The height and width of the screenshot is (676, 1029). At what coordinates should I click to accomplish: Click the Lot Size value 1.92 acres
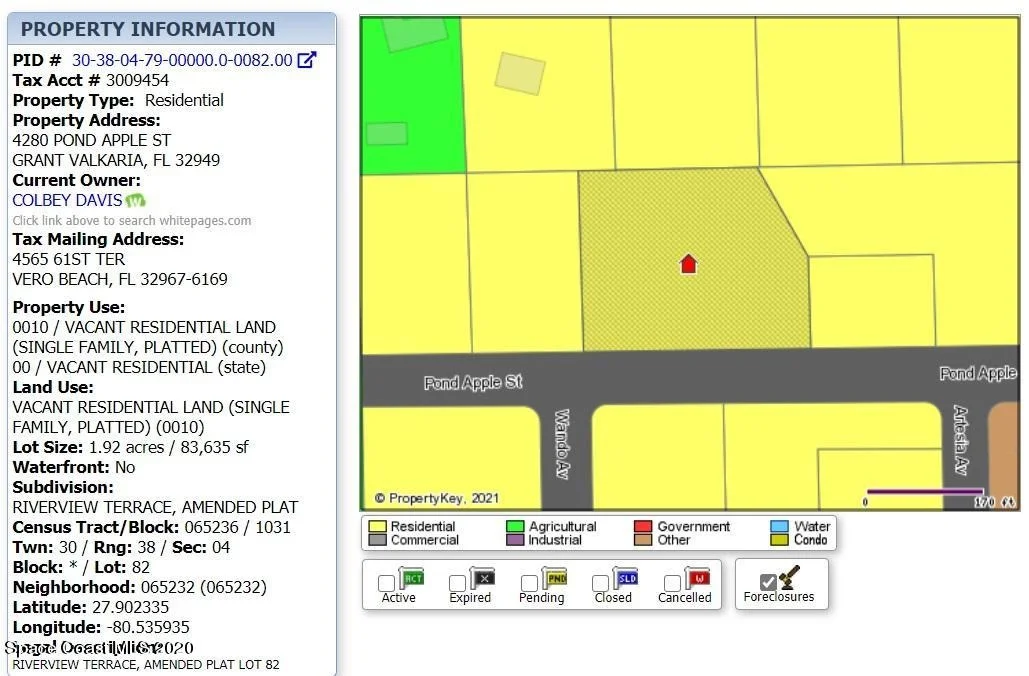click(x=126, y=448)
